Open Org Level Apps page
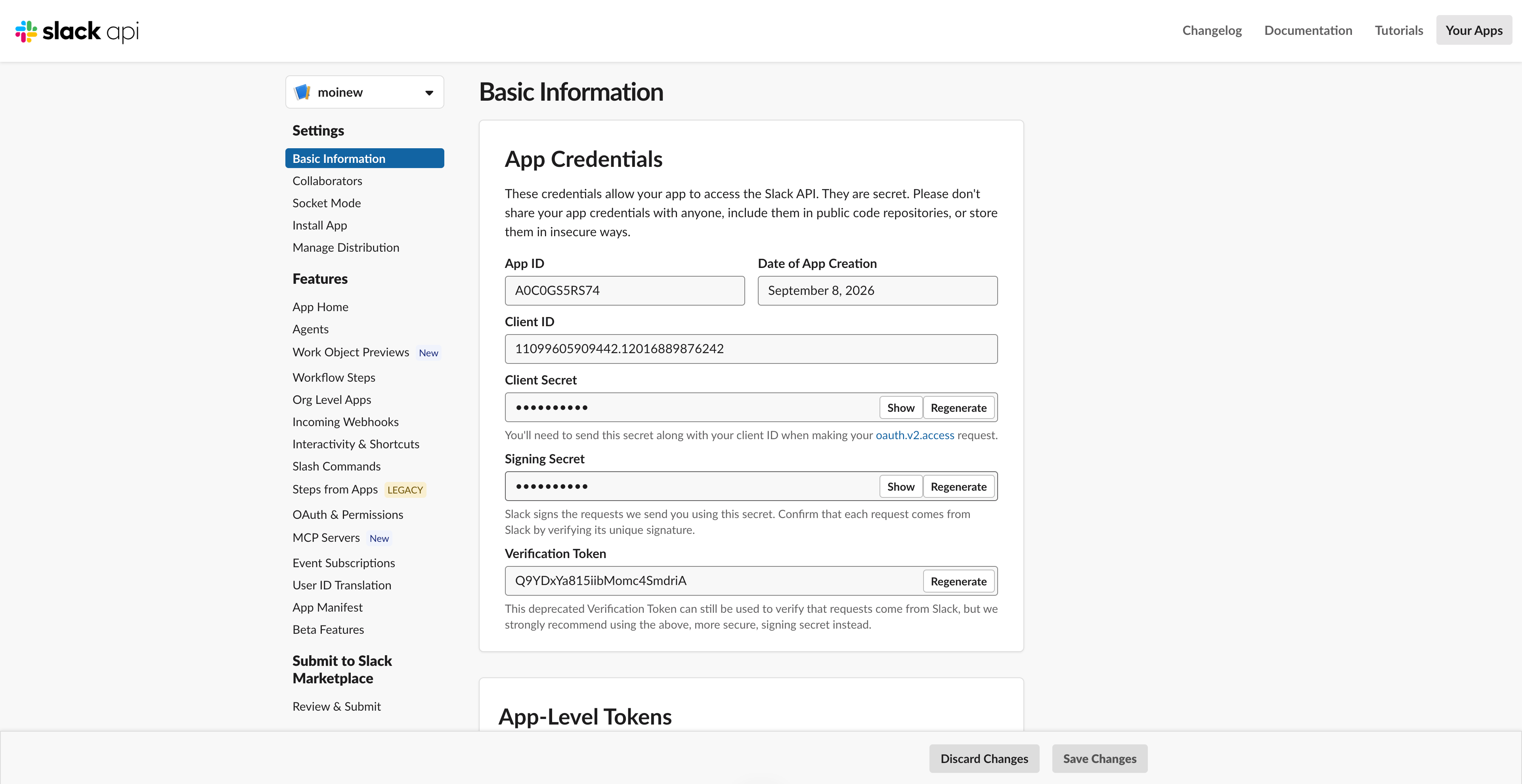 click(331, 400)
